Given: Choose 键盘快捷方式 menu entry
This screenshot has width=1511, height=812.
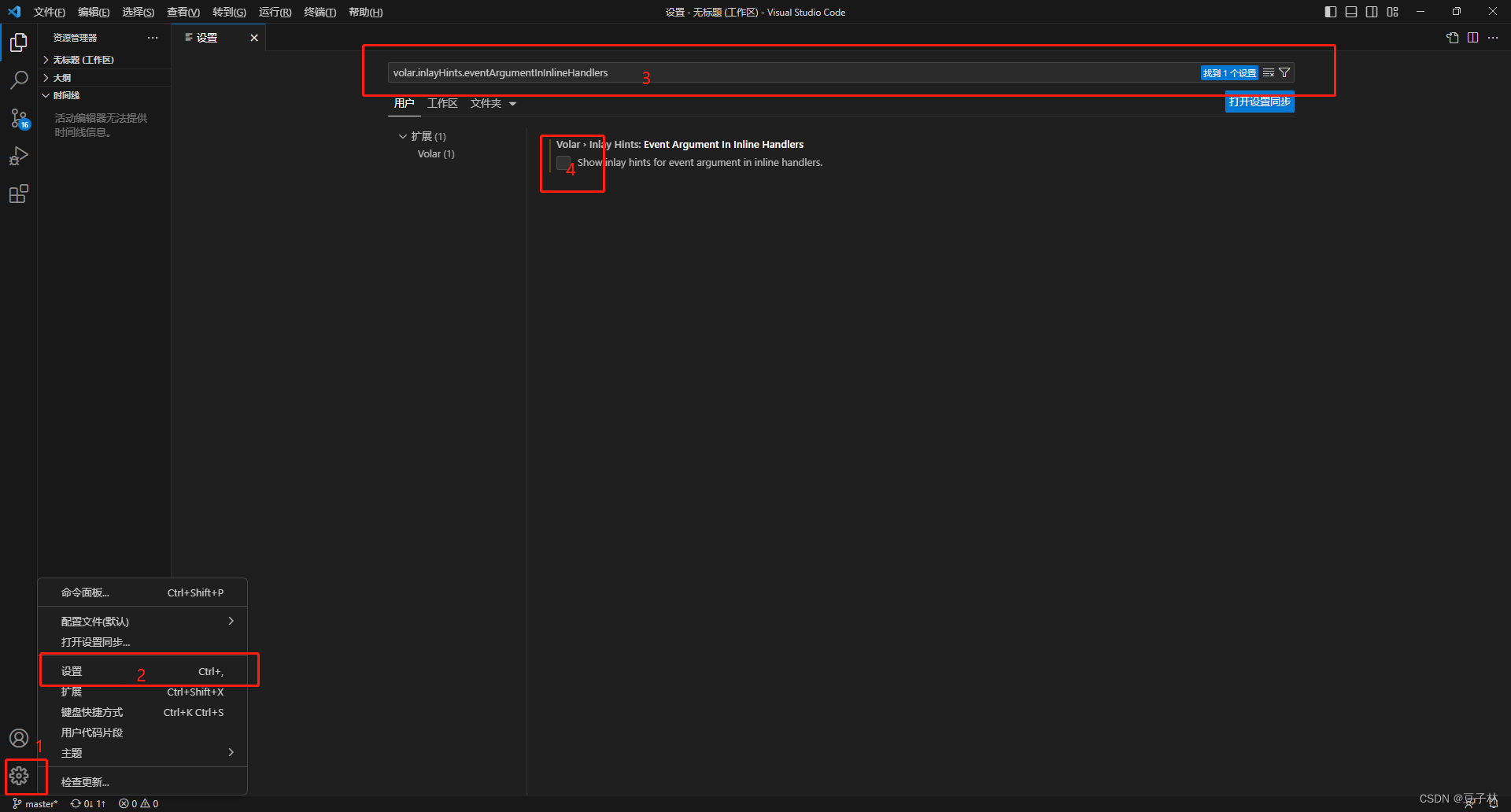Looking at the screenshot, I should point(142,712).
